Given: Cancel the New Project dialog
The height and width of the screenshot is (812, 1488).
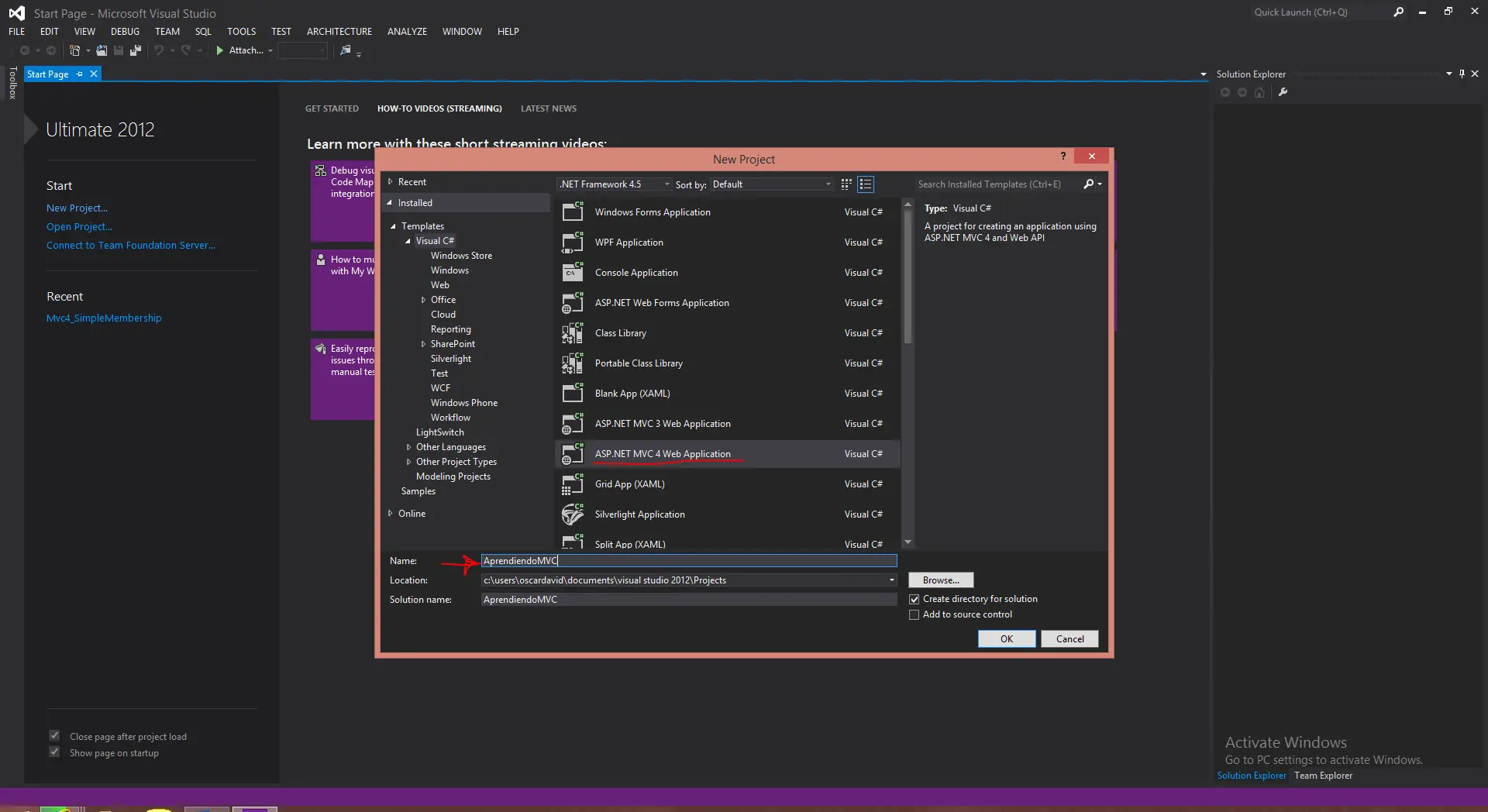Looking at the screenshot, I should click(x=1070, y=639).
